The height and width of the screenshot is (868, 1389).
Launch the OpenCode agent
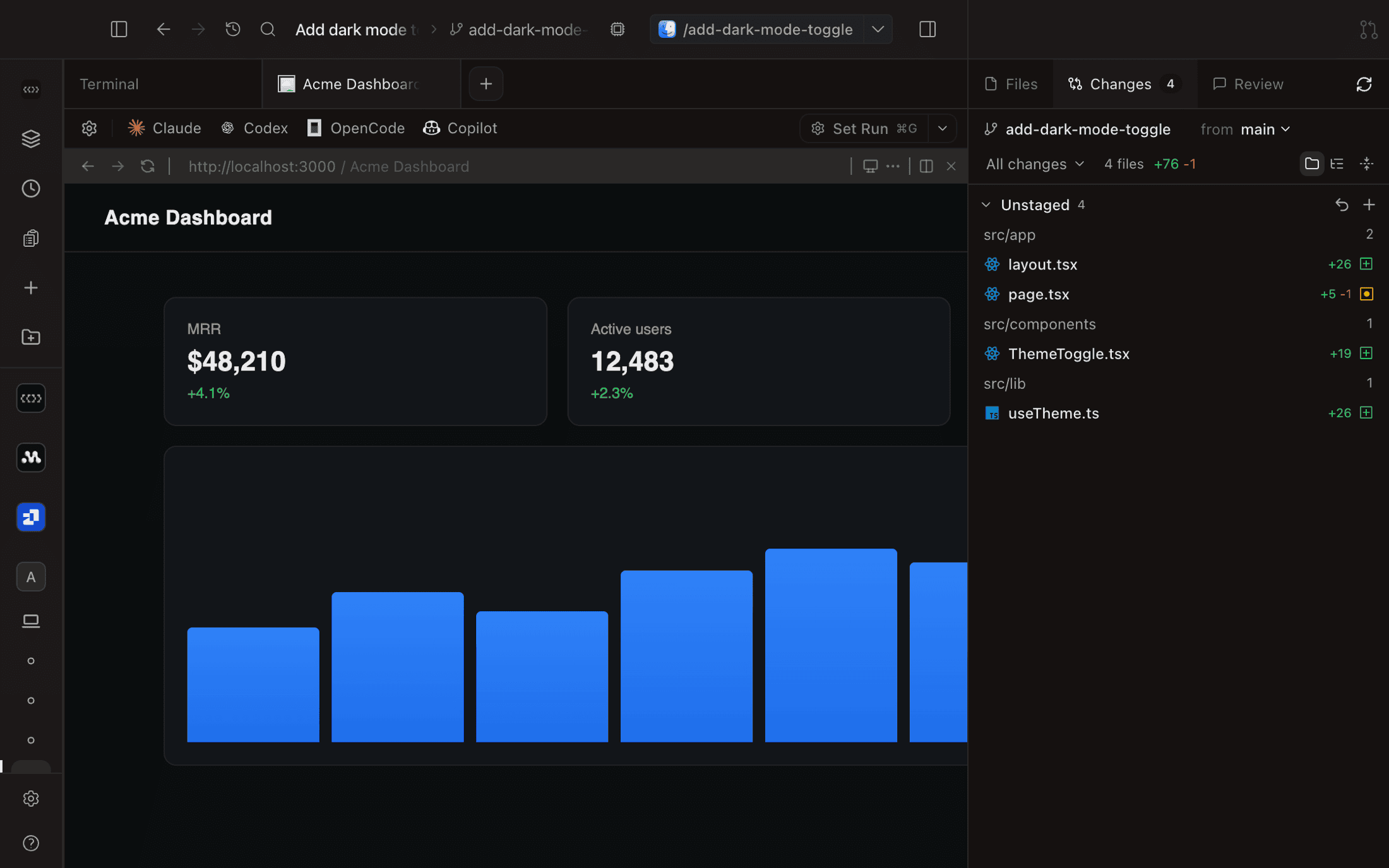[355, 128]
